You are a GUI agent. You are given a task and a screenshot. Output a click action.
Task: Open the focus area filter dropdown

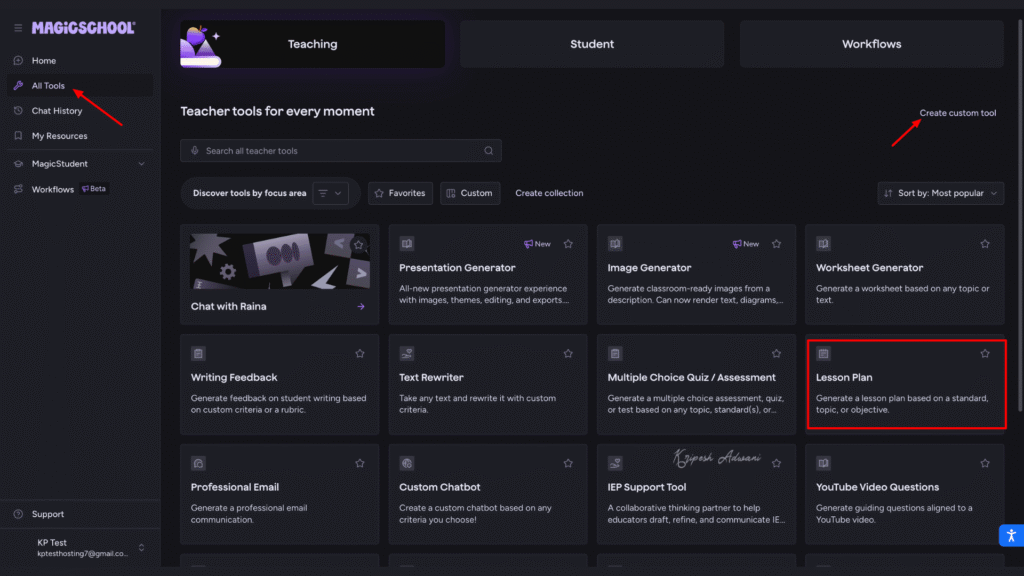[x=330, y=193]
